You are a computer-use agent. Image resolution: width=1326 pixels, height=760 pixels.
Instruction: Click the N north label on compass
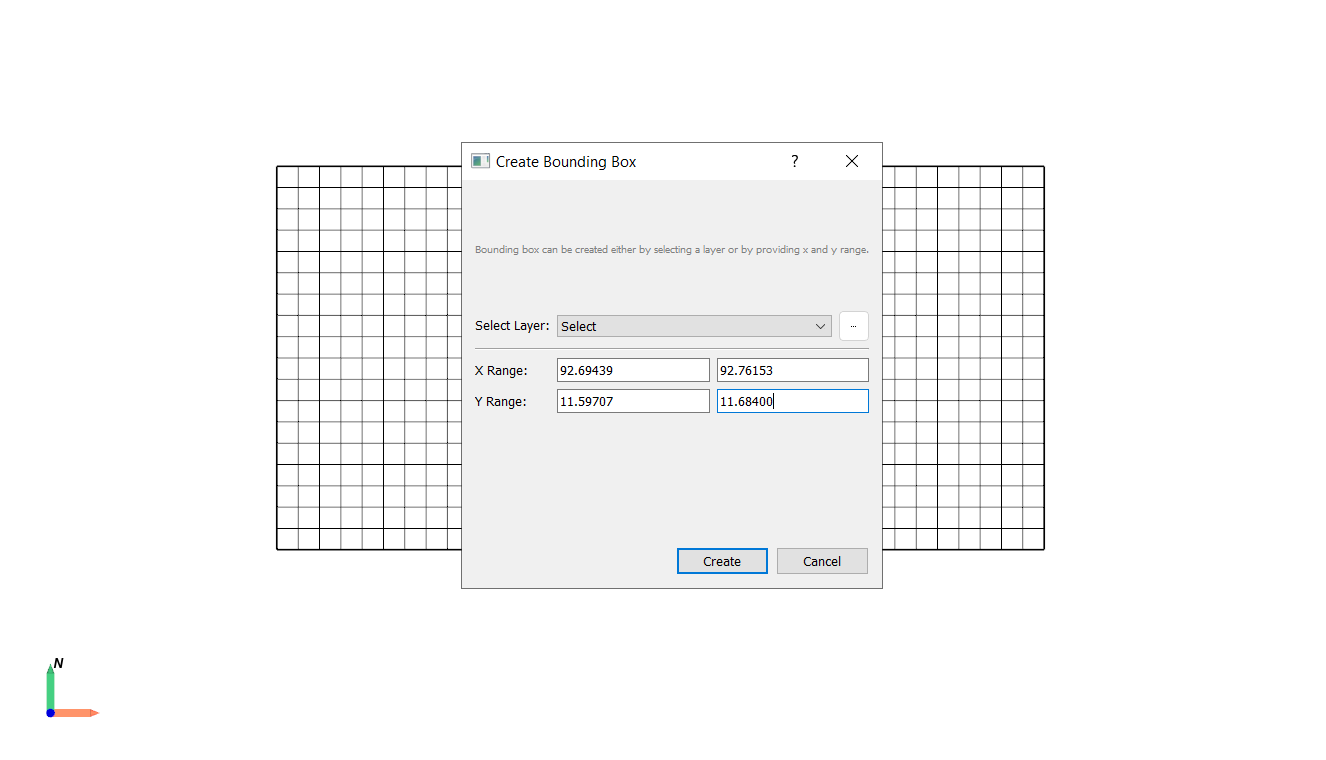tap(59, 663)
